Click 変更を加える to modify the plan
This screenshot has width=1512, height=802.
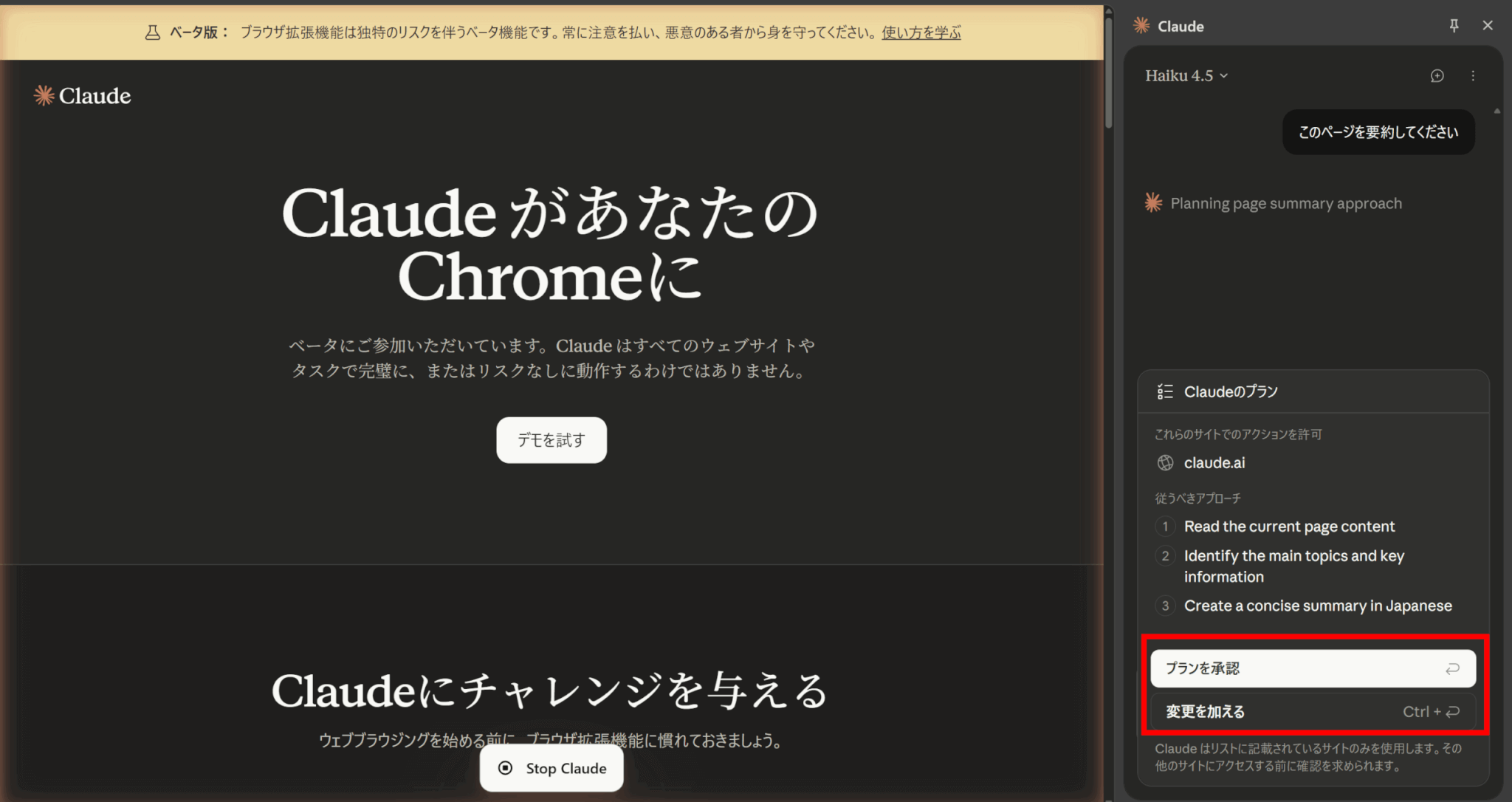coord(1313,712)
